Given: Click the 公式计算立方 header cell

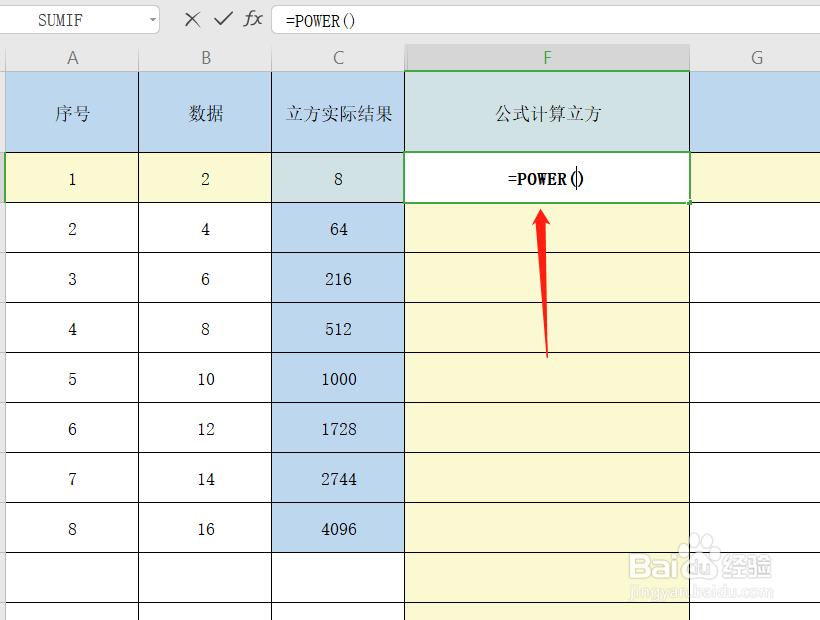Looking at the screenshot, I should pyautogui.click(x=547, y=112).
